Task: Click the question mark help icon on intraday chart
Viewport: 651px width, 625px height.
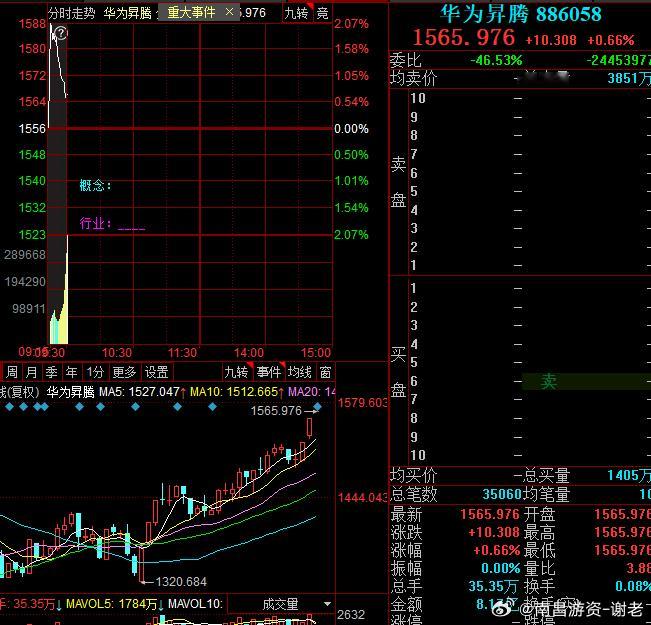Action: (61, 33)
